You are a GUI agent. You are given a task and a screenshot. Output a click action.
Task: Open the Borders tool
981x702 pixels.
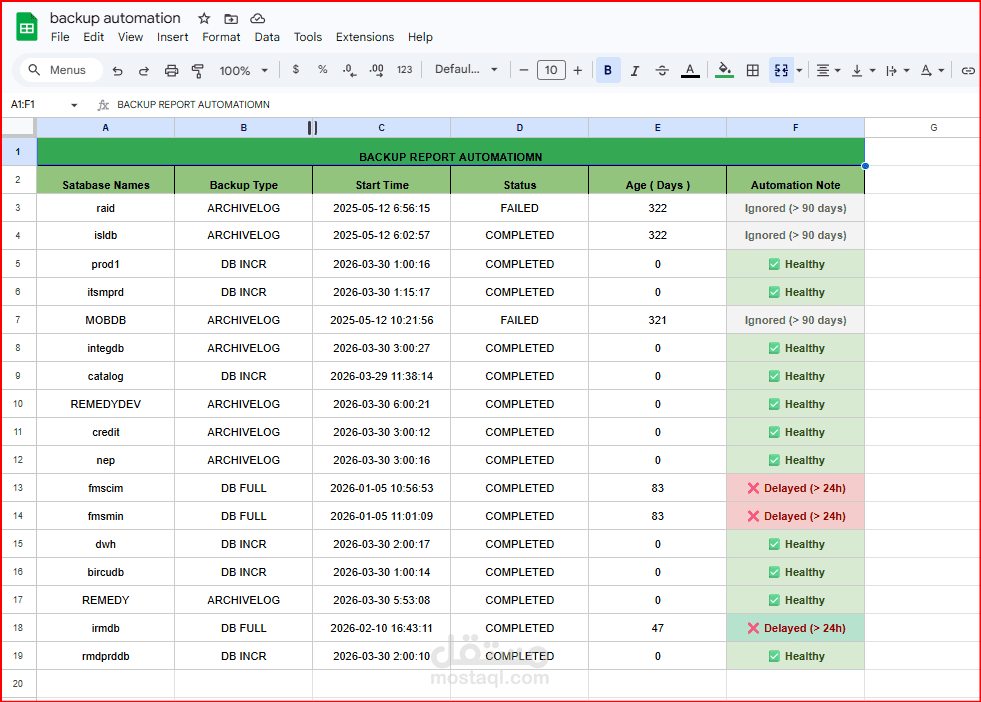(752, 71)
